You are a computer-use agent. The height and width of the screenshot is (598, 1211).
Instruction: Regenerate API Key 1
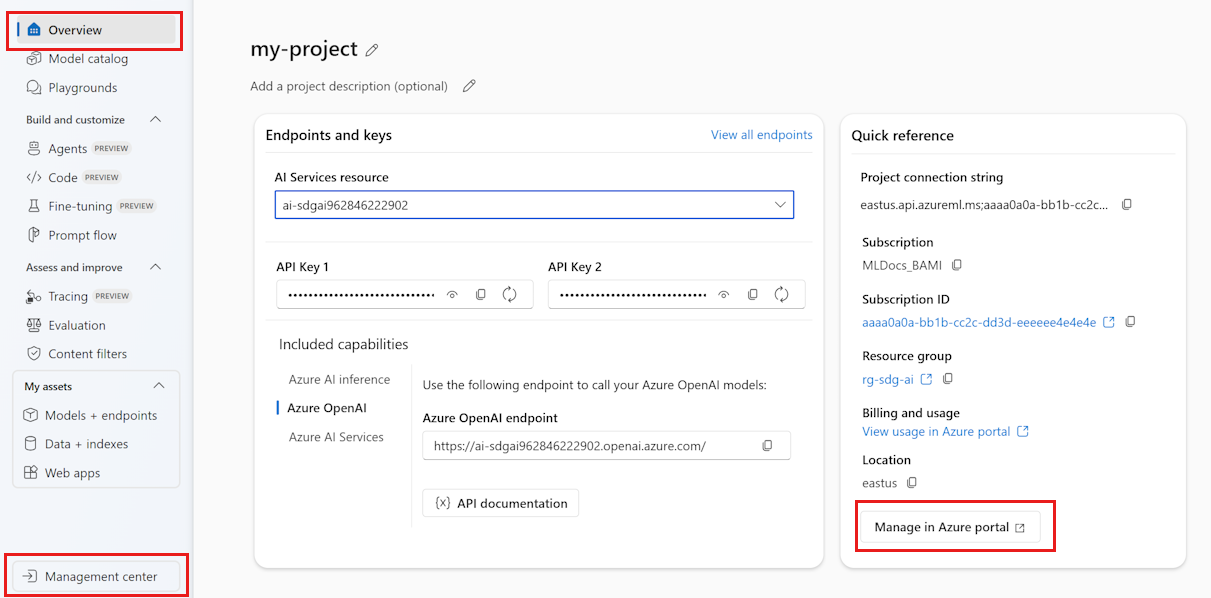pos(509,294)
